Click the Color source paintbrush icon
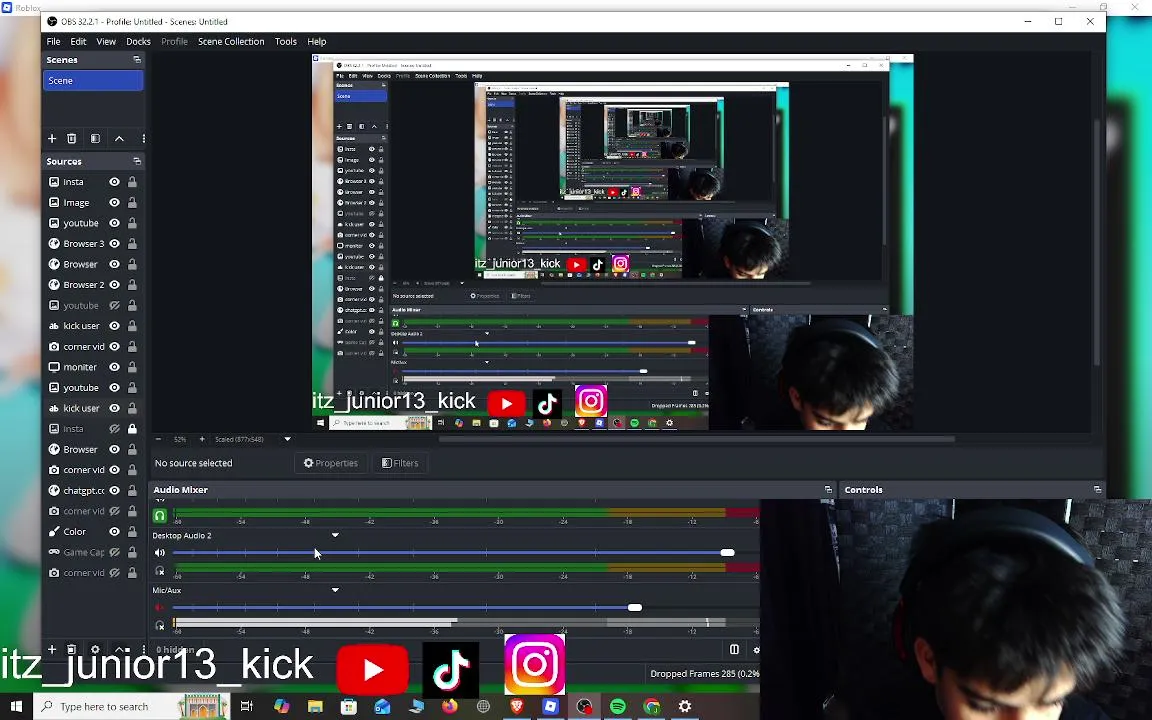Viewport: 1152px width, 720px height. tap(54, 531)
